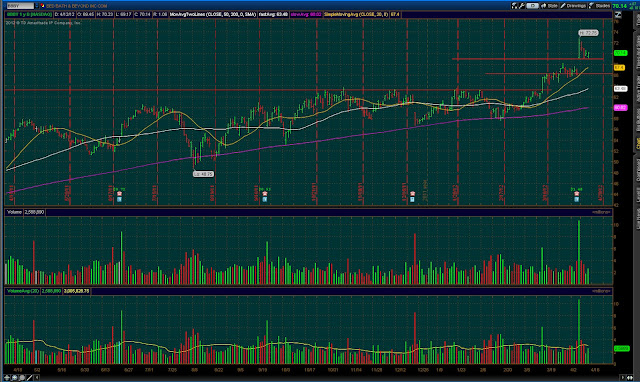Open chart settings wrench icon
Image resolution: width=640 pixels, height=382 pixels.
(x=522, y=6)
